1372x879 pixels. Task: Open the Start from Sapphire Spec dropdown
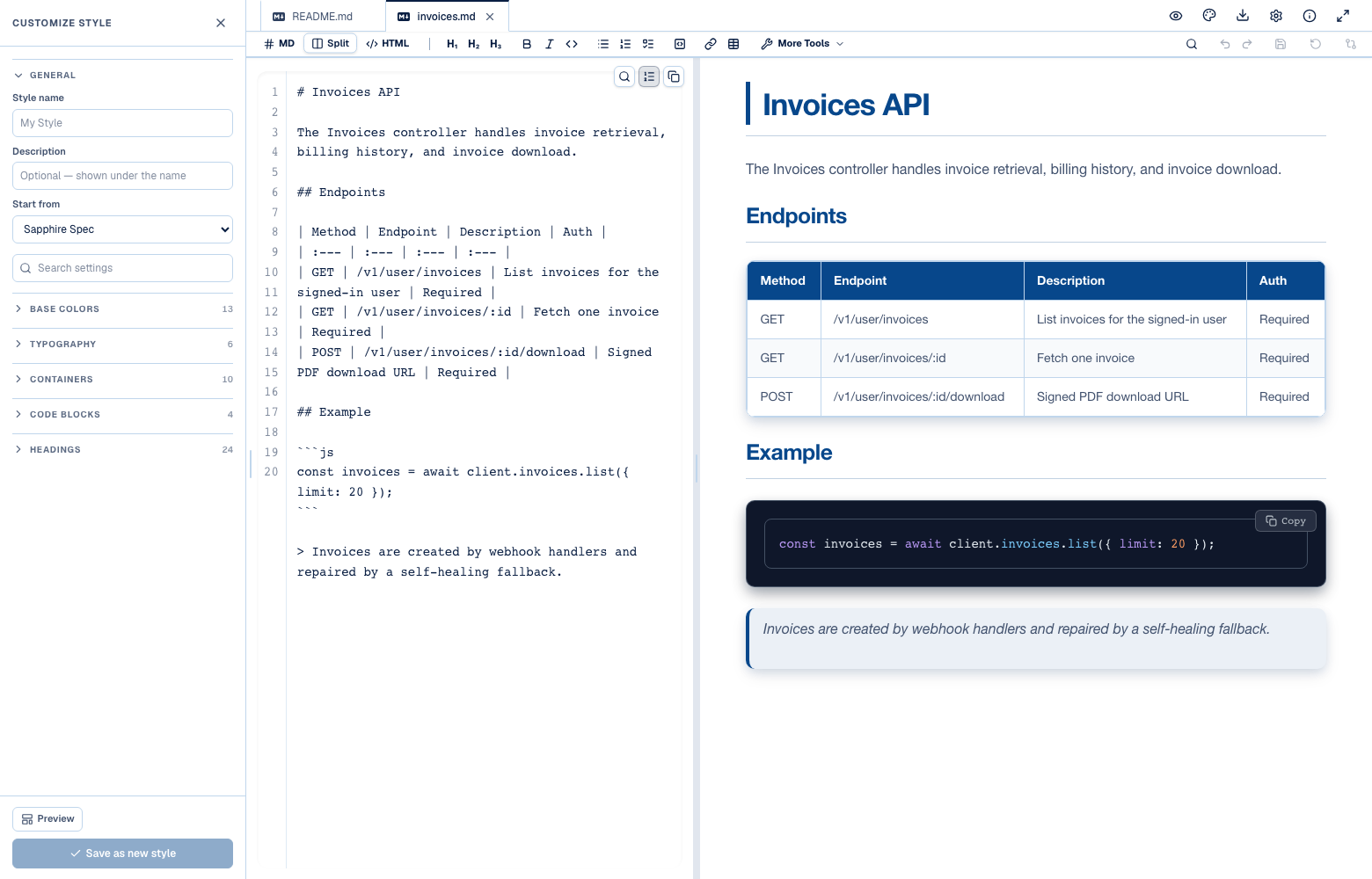point(122,229)
